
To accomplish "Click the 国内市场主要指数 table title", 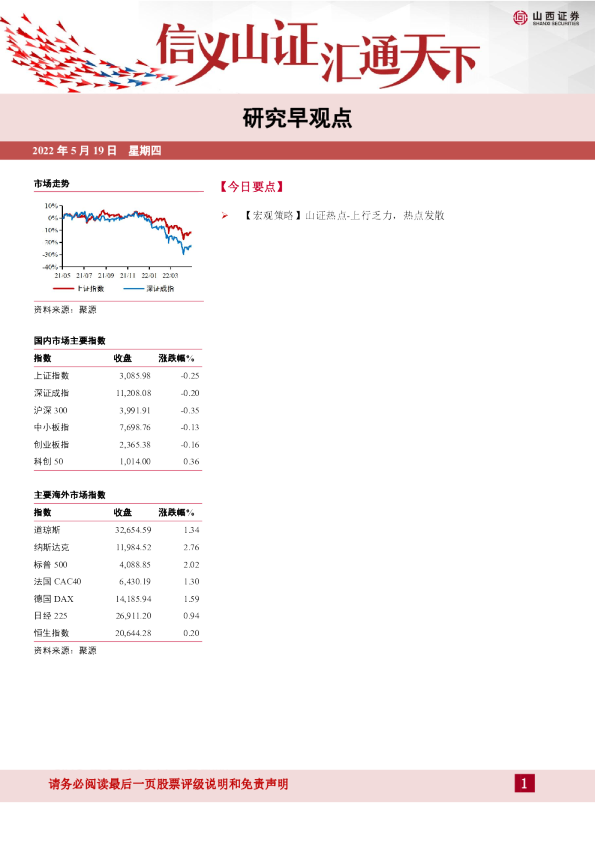I will pos(70,340).
